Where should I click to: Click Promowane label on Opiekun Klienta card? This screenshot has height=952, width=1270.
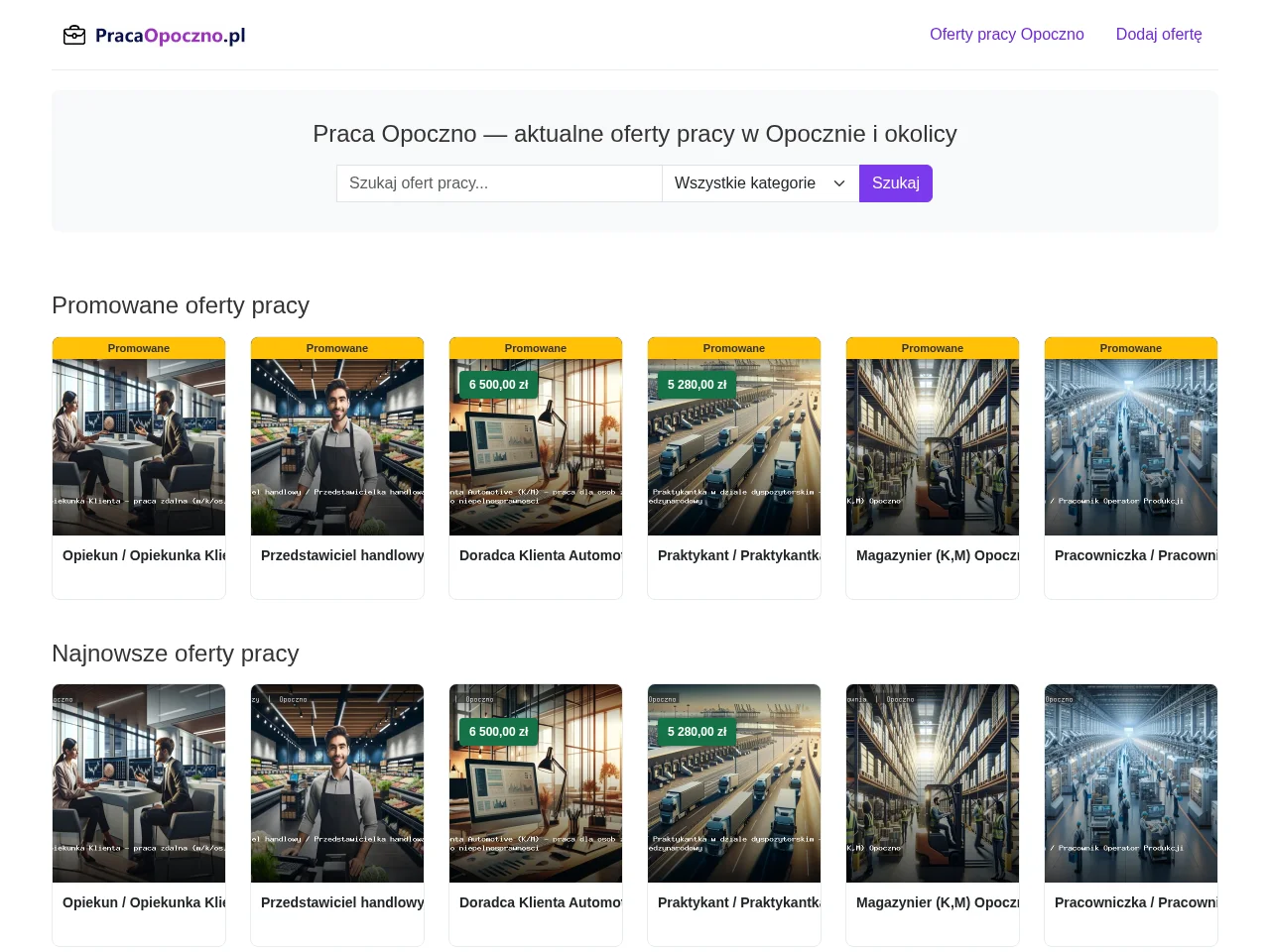139,348
